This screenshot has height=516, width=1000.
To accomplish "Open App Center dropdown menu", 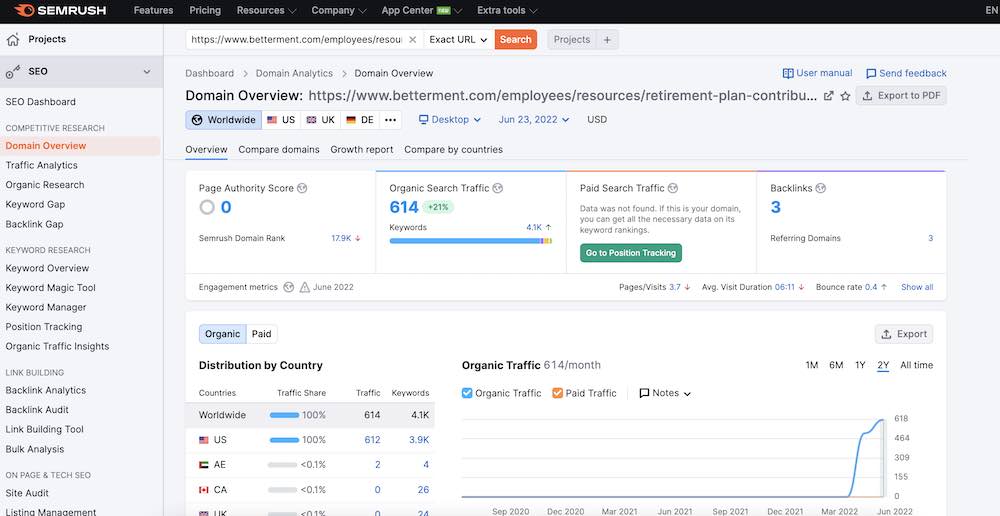I will click(x=422, y=10).
